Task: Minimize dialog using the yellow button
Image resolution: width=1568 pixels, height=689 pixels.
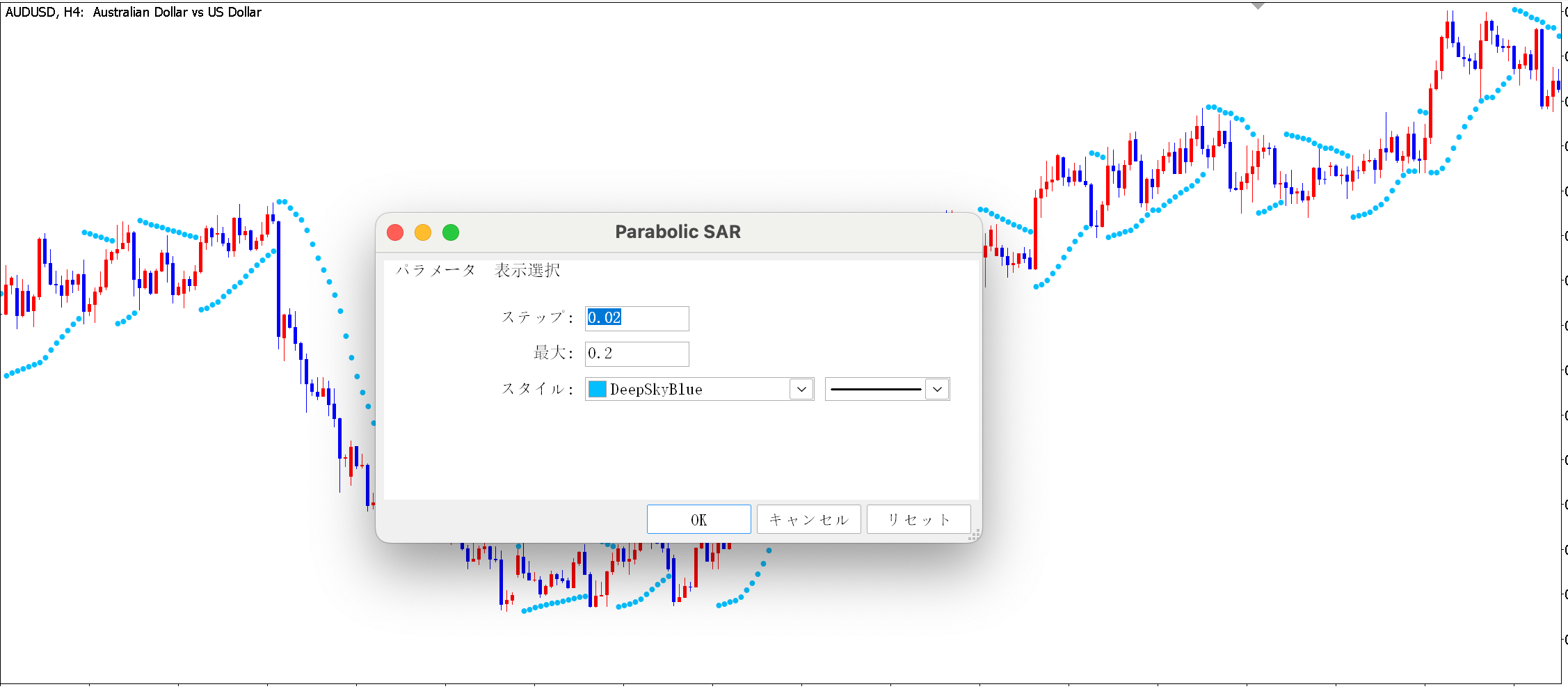Action: (x=423, y=232)
